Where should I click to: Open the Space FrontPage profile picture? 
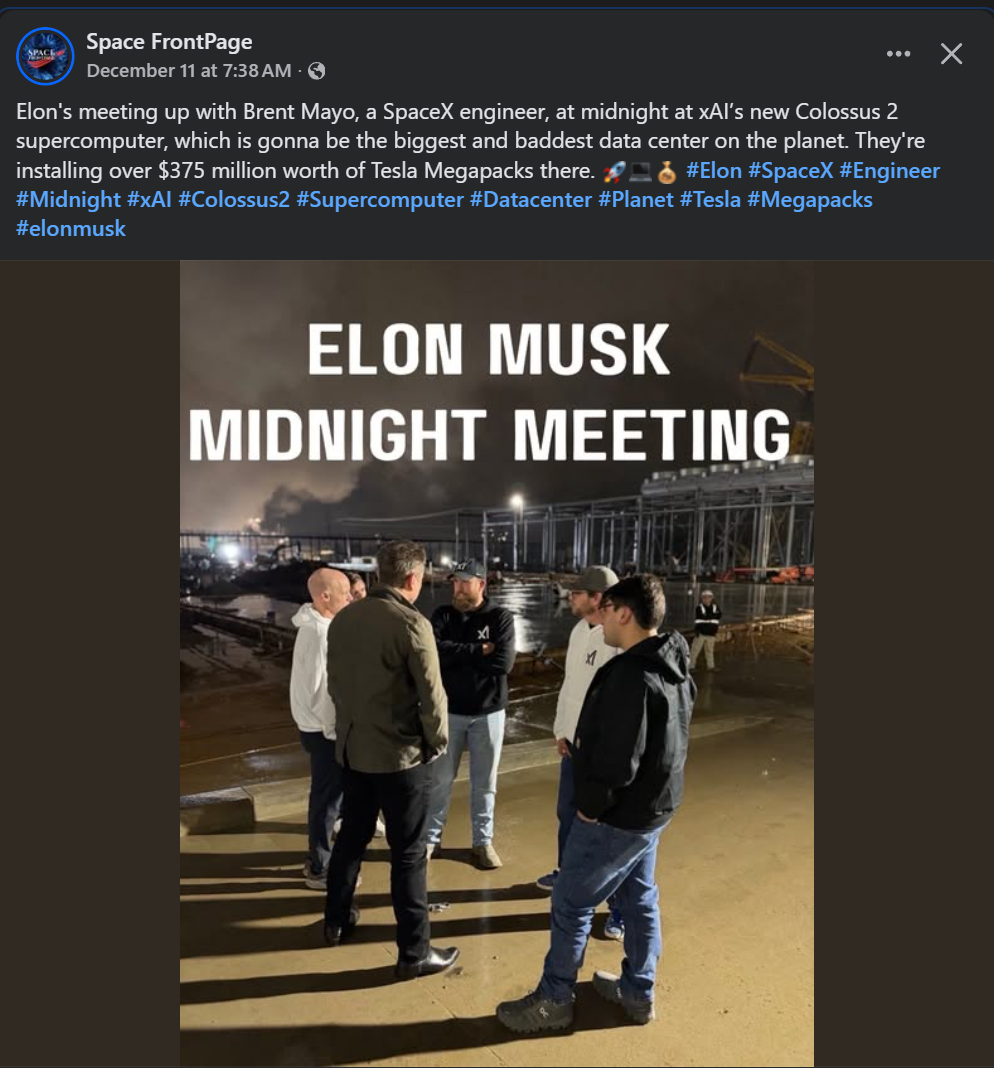[x=45, y=56]
